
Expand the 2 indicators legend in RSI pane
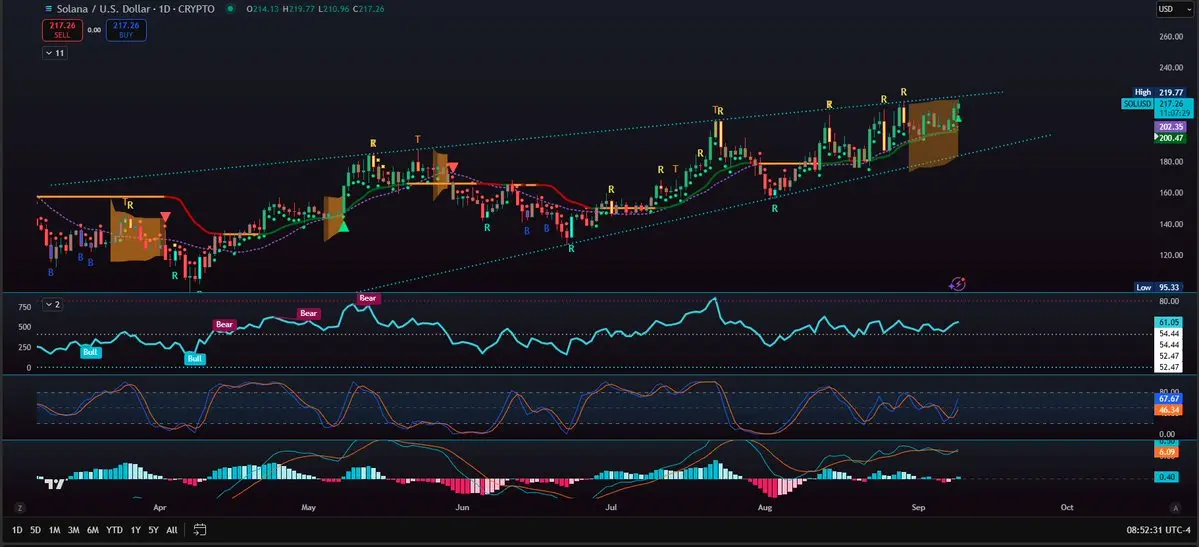click(x=52, y=304)
